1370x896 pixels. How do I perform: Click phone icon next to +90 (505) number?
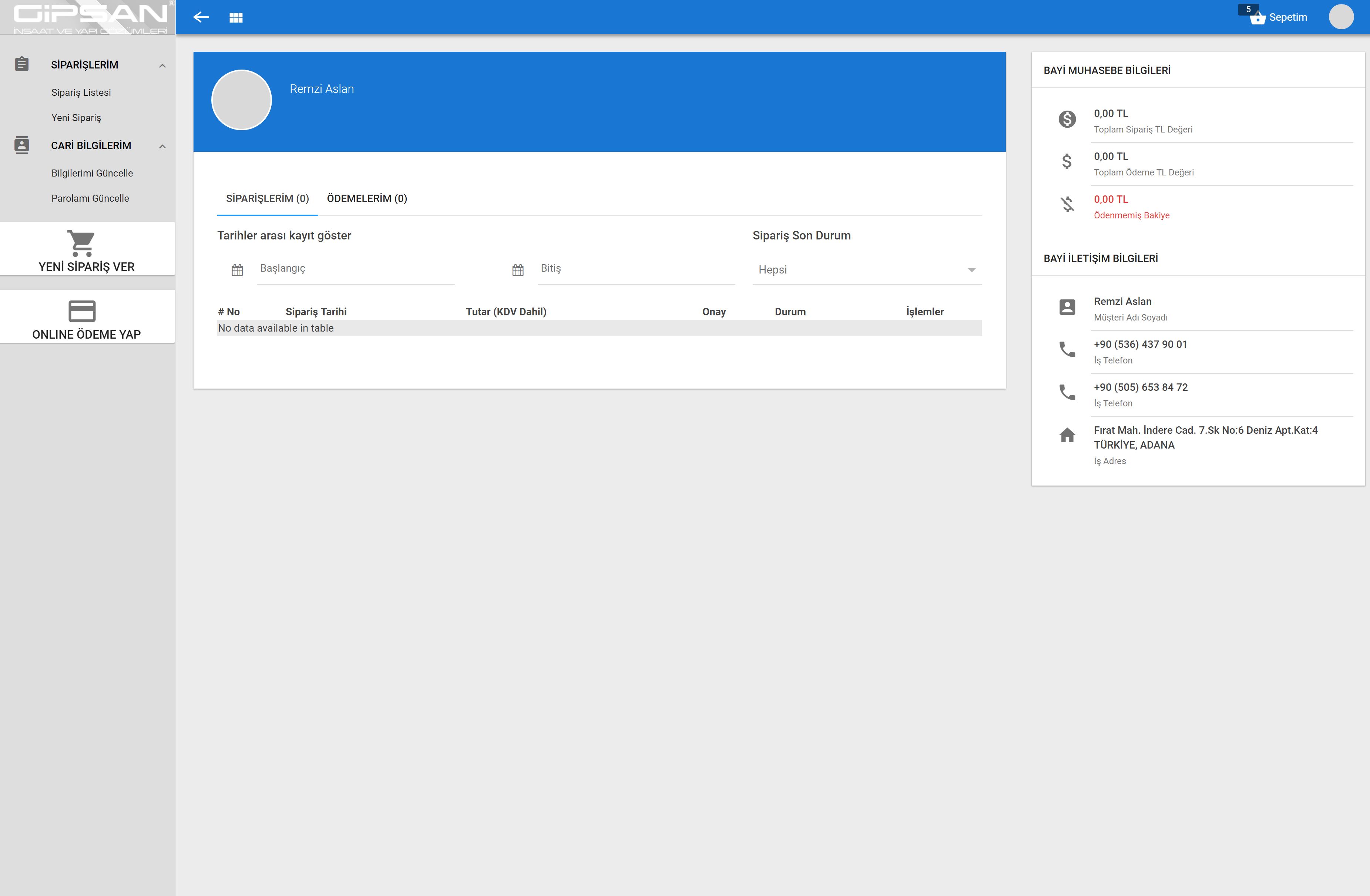pos(1067,392)
